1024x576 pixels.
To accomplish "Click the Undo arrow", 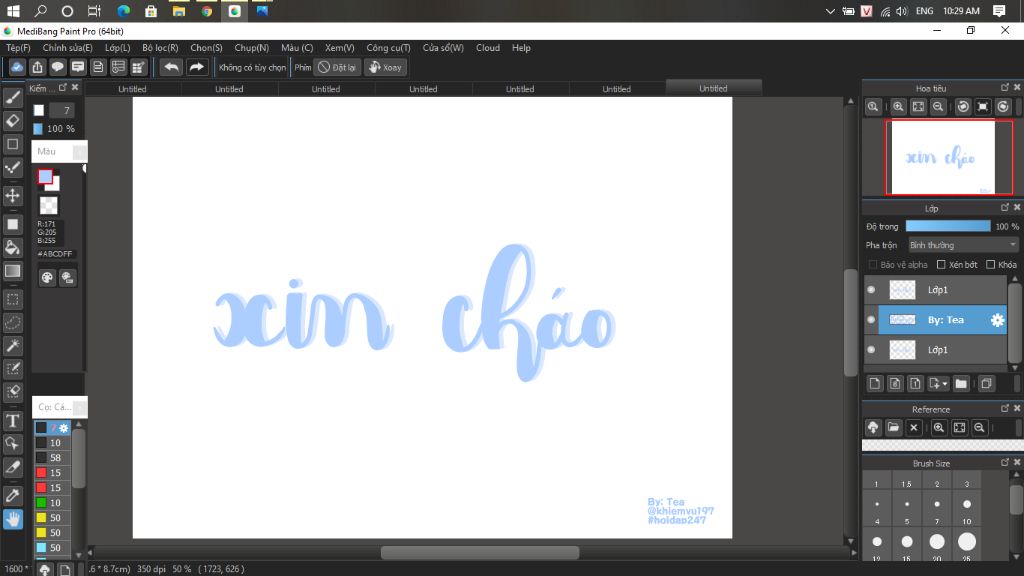I will [171, 67].
